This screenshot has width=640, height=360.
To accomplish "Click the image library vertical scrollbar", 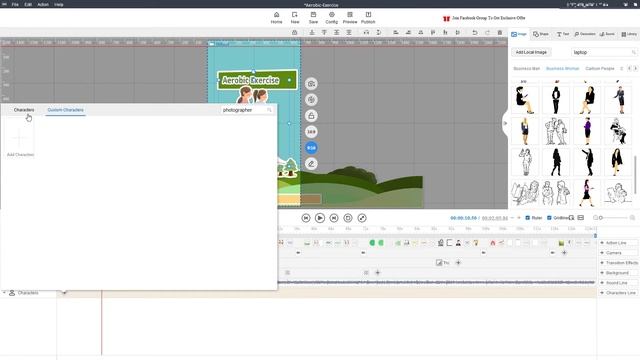I will pyautogui.click(x=636, y=175).
